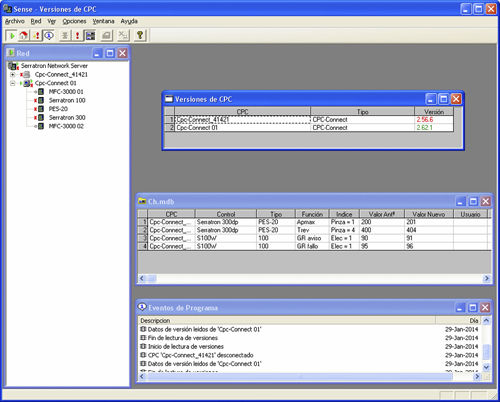The image size is (500, 402).
Task: Click the Tipo column header in Versiones window
Action: pyautogui.click(x=362, y=111)
